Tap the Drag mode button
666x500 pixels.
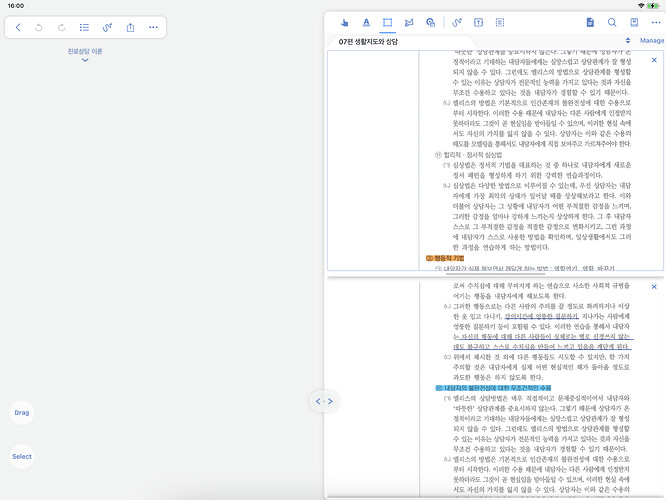pyautogui.click(x=22, y=412)
